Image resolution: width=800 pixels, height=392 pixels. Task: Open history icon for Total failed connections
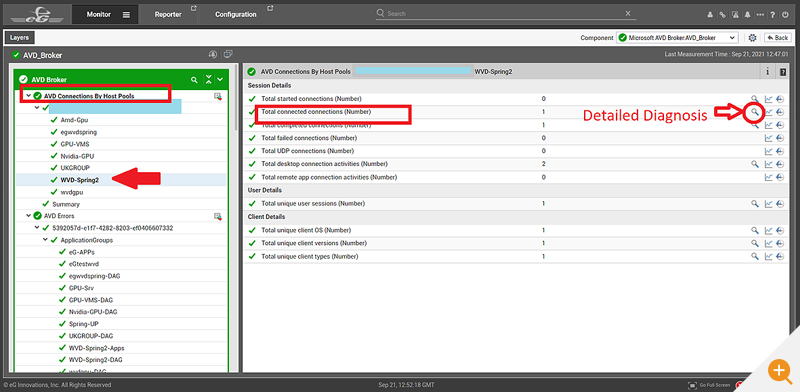click(x=780, y=138)
